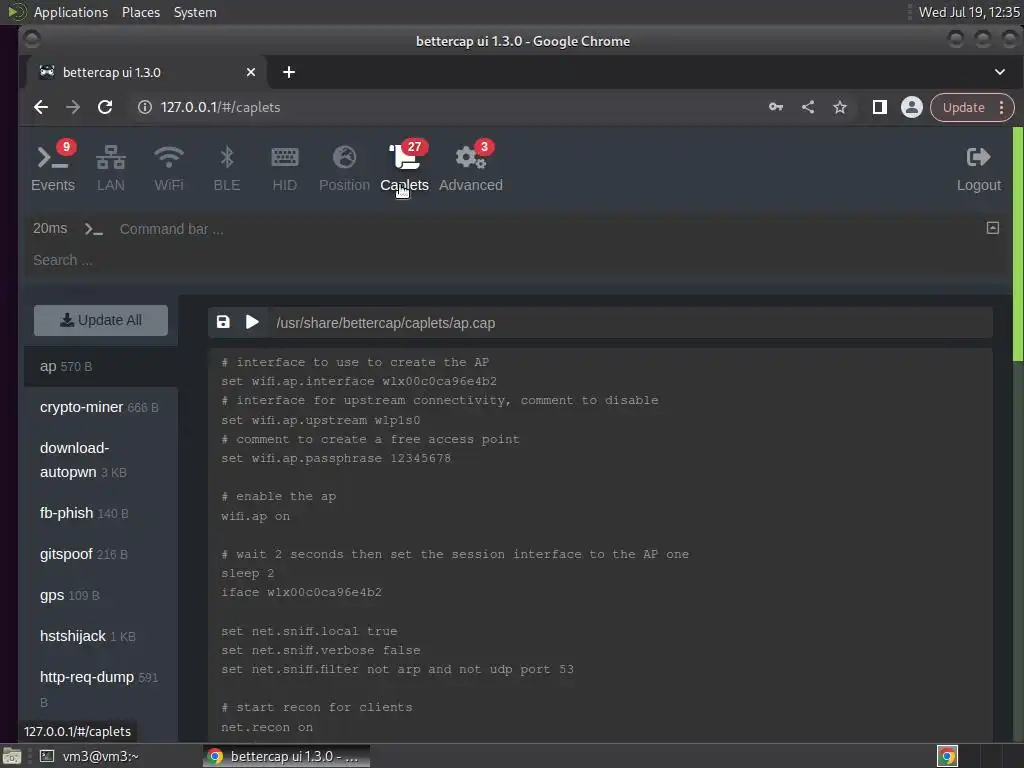Share this page
The width and height of the screenshot is (1024, 768).
(808, 107)
